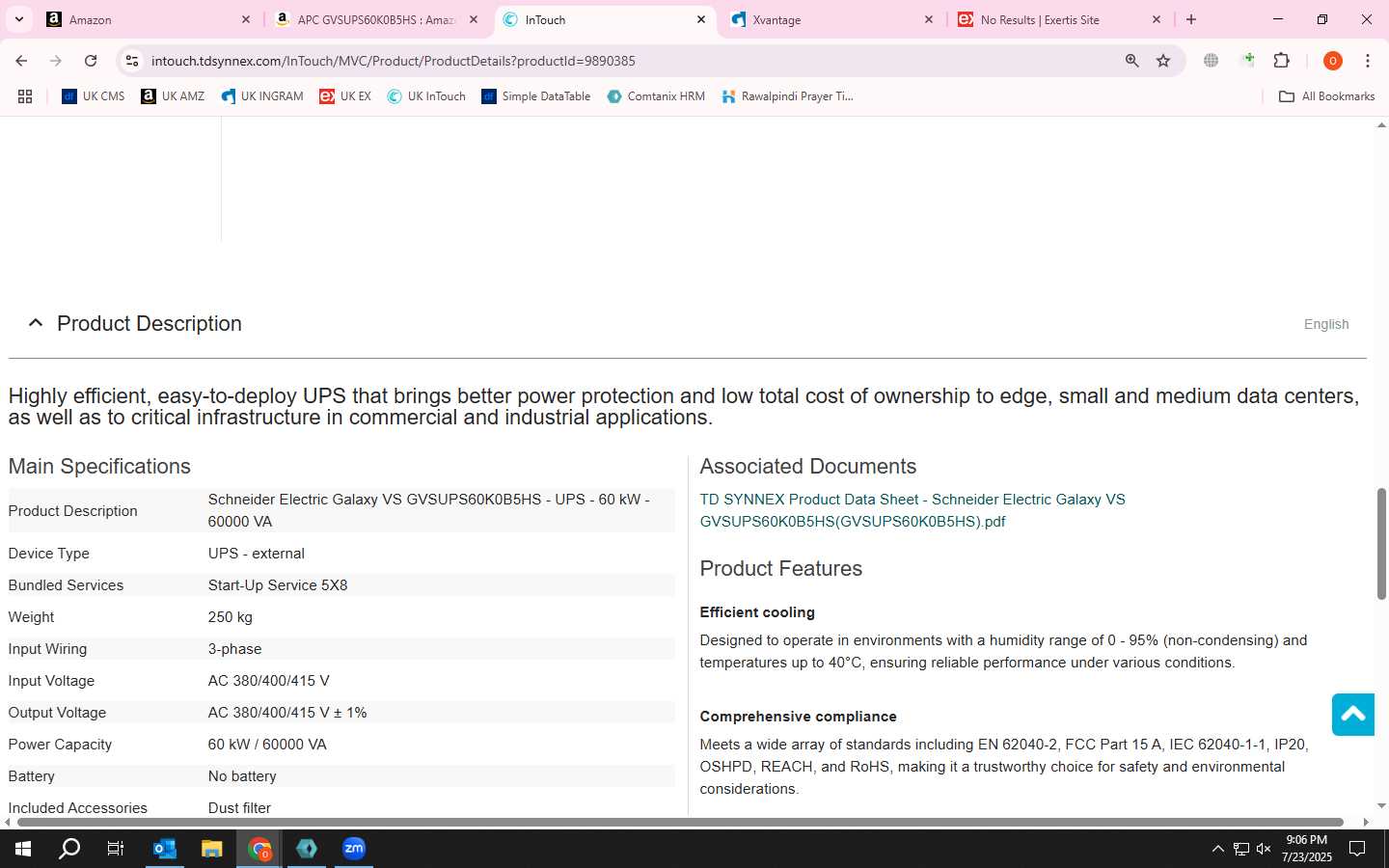Click the browser Back arrow

click(x=21, y=61)
